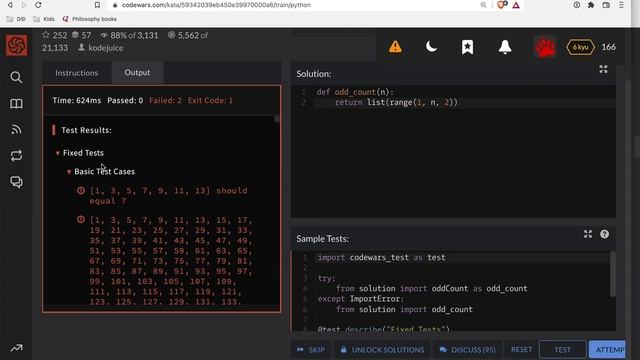Click the second failed test error icon
Viewport: 640px width, 360px height.
81,220
